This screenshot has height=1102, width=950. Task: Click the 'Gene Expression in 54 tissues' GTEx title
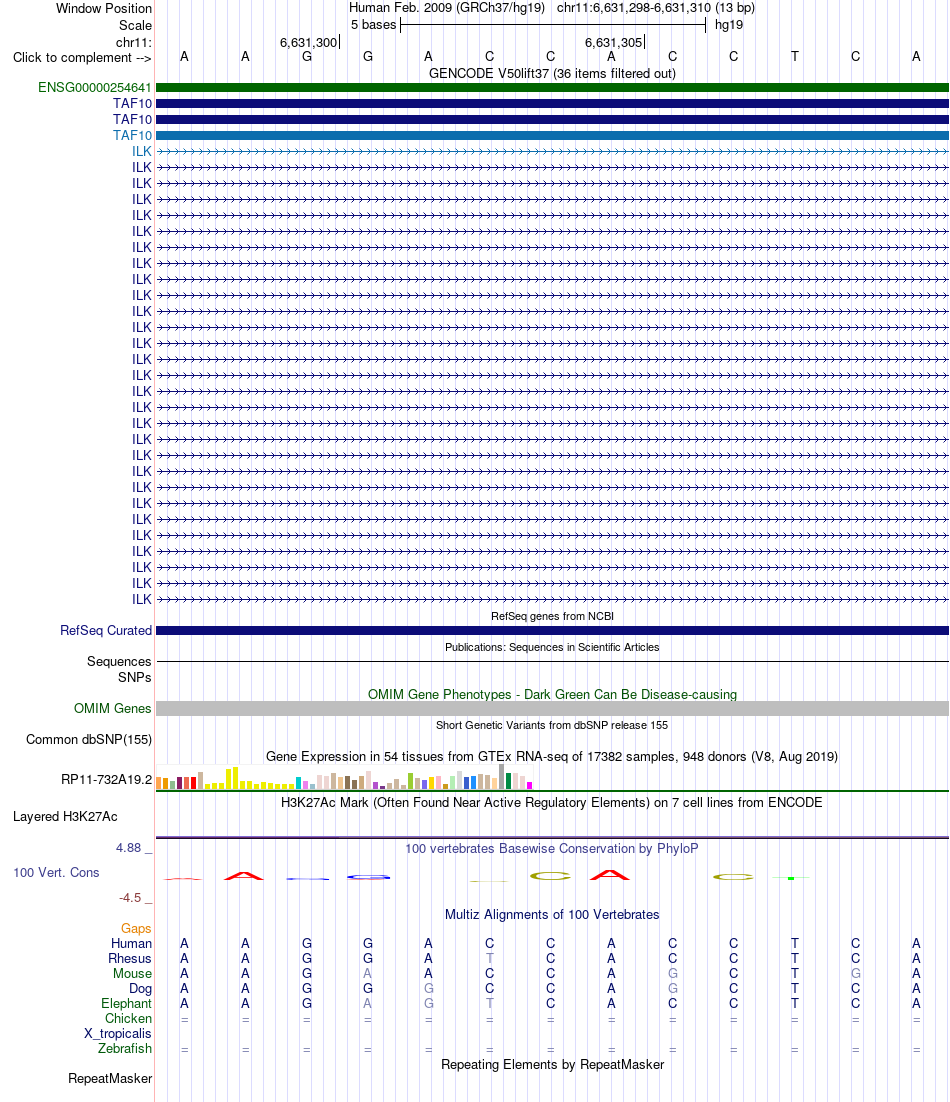point(552,756)
